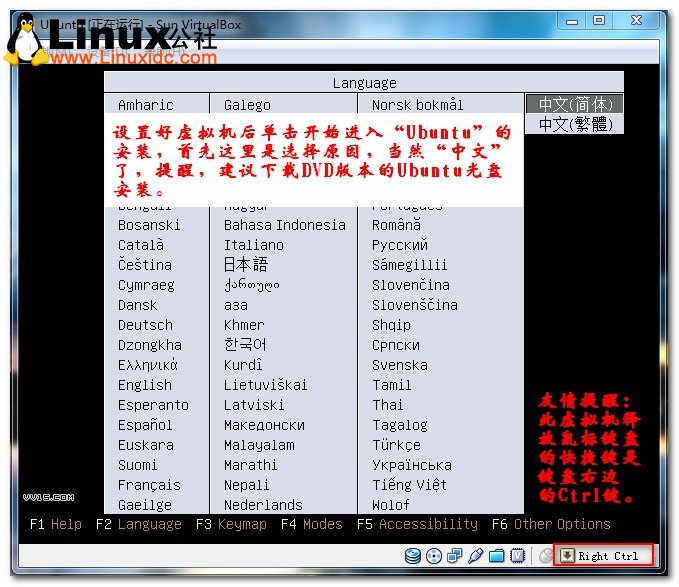Open the F3 Keymap option
The height and width of the screenshot is (587, 679).
point(231,524)
